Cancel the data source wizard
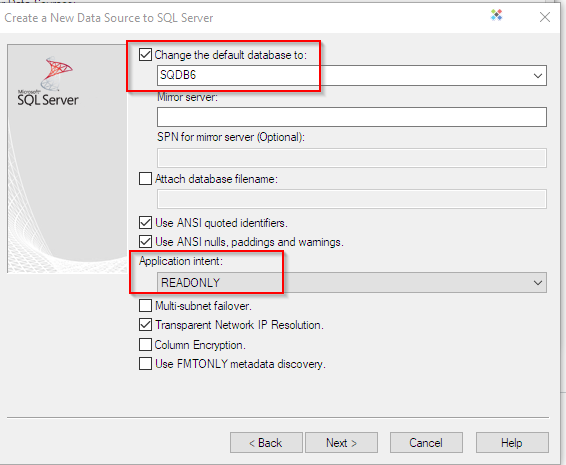The width and height of the screenshot is (566, 465). (426, 443)
